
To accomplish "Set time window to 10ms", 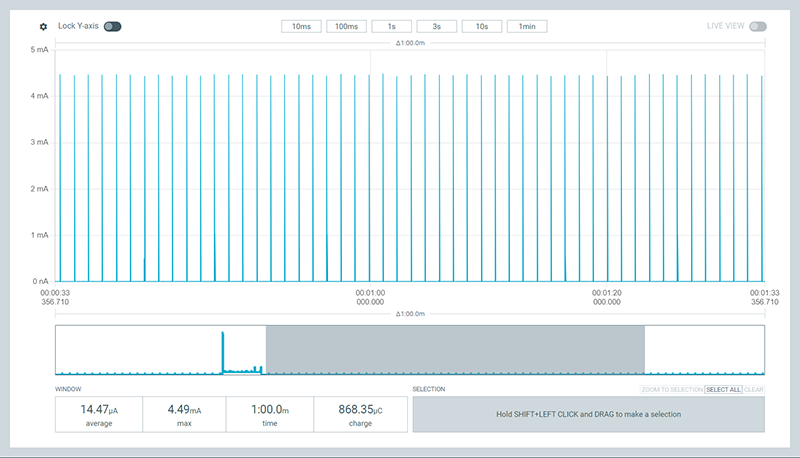I will pyautogui.click(x=302, y=27).
